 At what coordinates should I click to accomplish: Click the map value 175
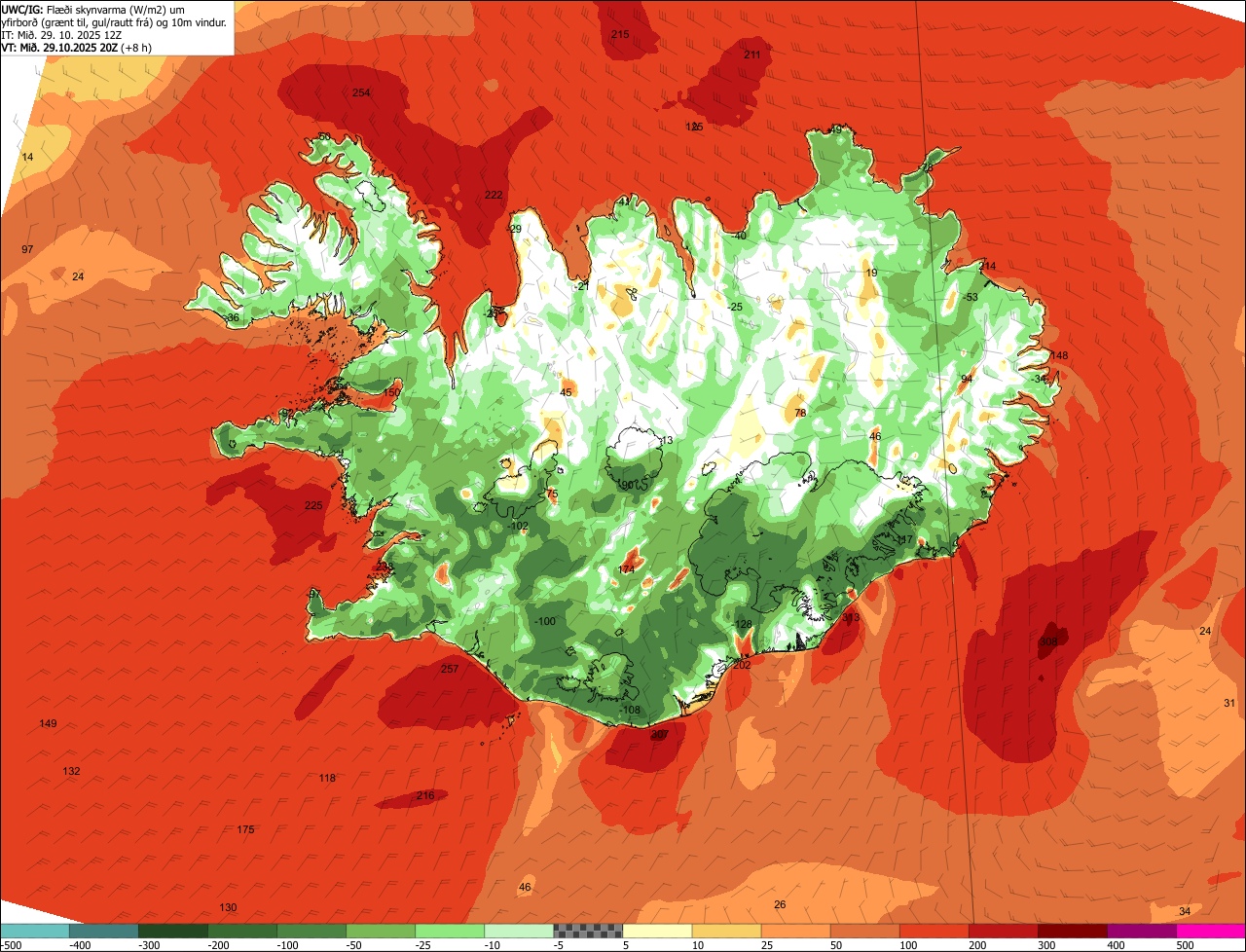pyautogui.click(x=245, y=830)
